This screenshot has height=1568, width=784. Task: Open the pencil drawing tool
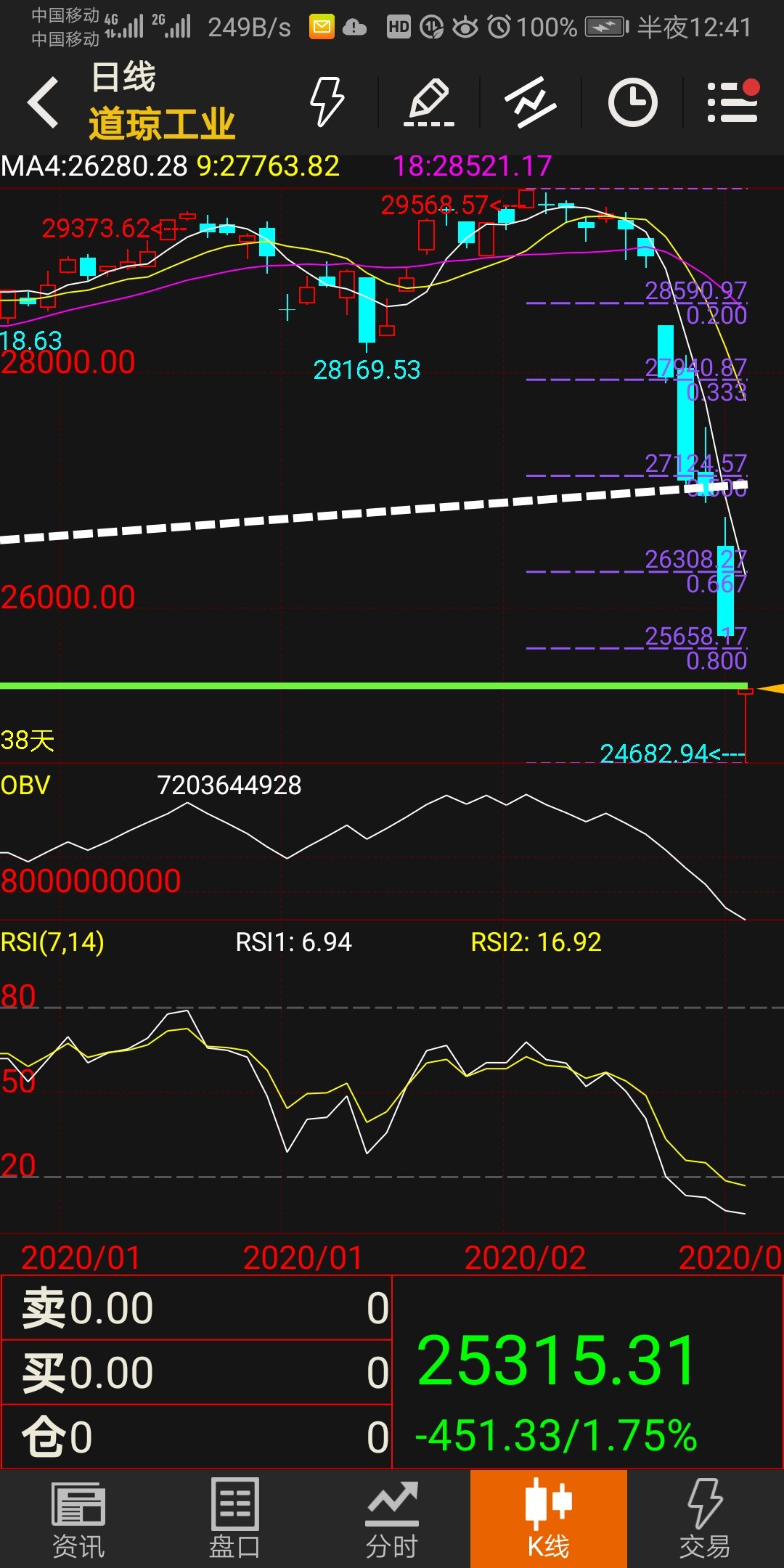pos(429,102)
